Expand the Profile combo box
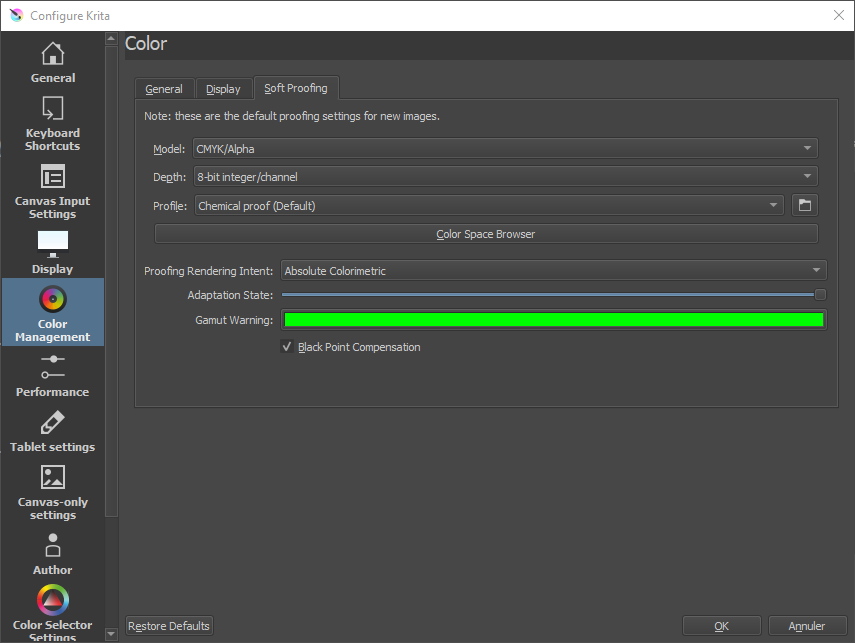Image resolution: width=855 pixels, height=643 pixels. (x=488, y=205)
